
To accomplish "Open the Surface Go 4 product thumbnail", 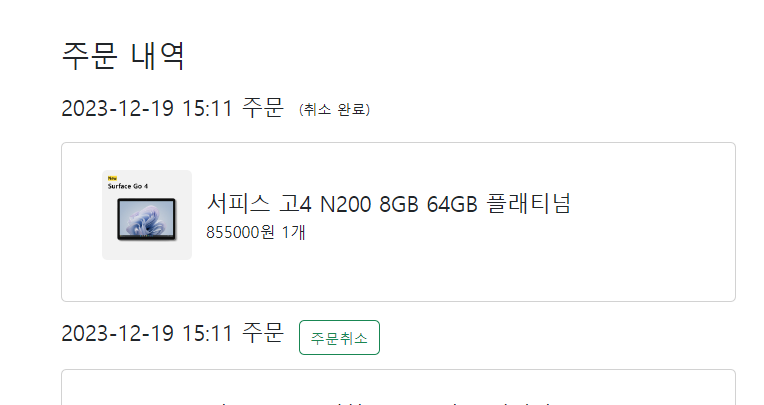I will [147, 215].
